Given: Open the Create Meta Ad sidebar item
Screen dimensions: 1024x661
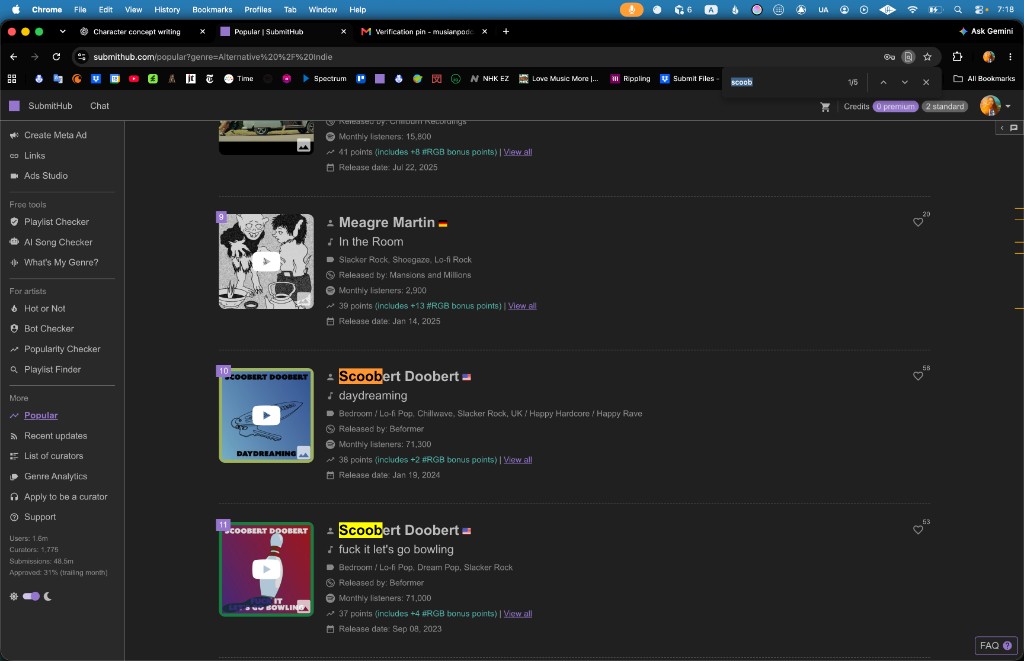Looking at the screenshot, I should click(x=55, y=135).
